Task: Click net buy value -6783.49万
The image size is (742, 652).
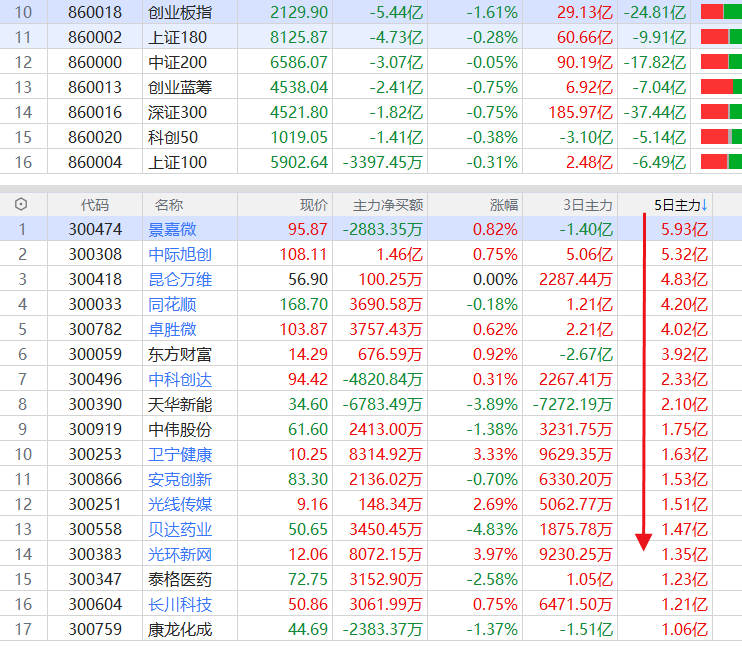Action: tap(382, 405)
